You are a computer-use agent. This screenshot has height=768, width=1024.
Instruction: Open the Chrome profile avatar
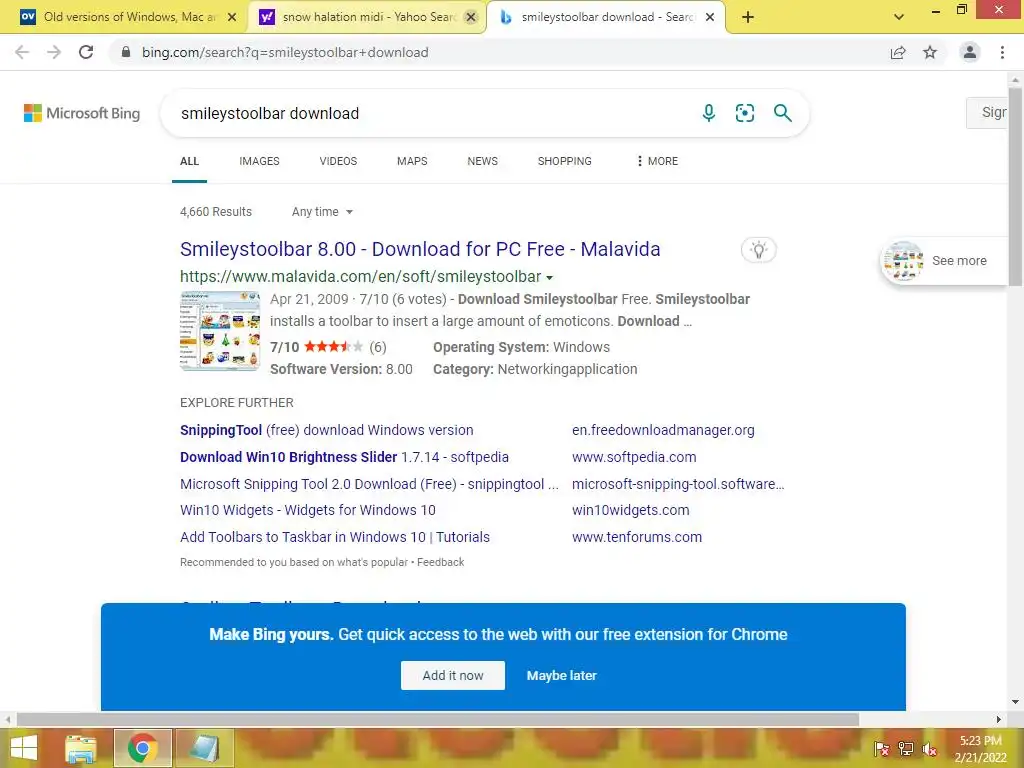970,52
